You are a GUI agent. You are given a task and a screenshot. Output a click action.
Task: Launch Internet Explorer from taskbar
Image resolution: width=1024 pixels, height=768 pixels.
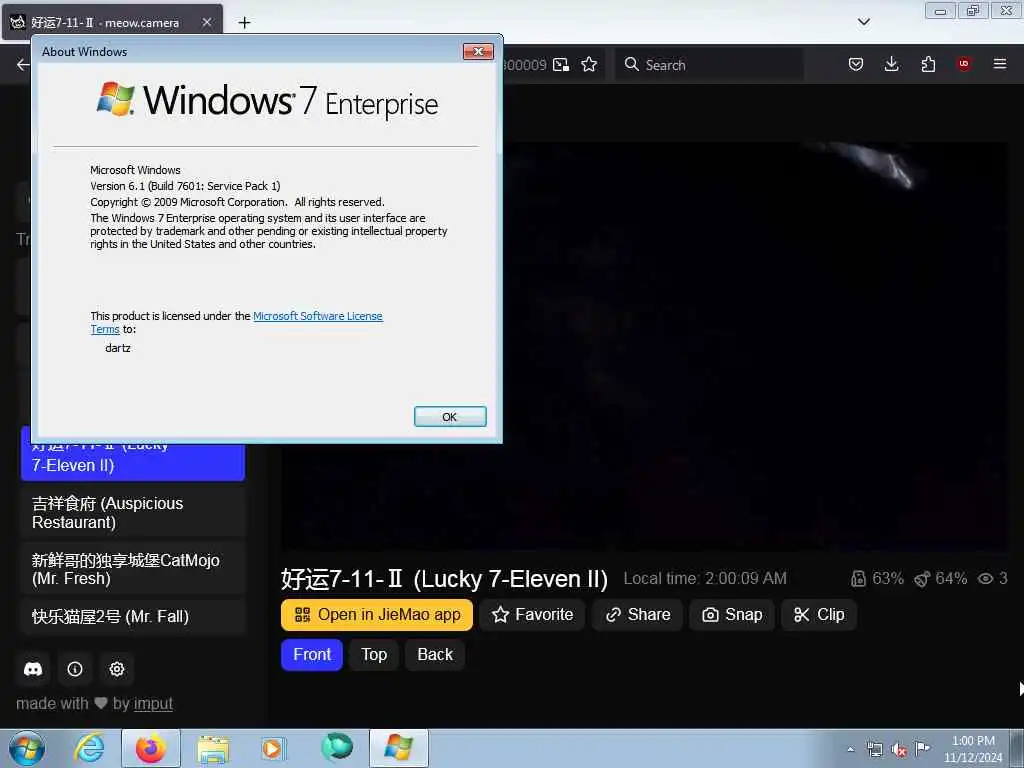coord(89,748)
